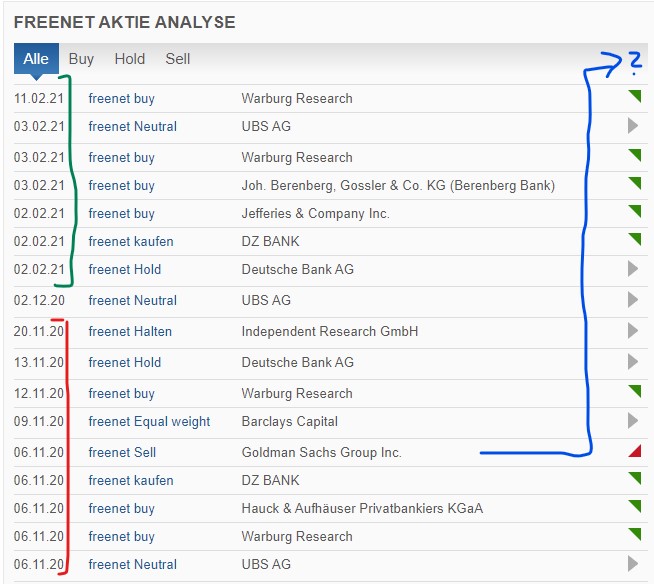Click gray arrow for UBS AG 02.12.20
Viewport: 654px width, 584px height.
(x=633, y=300)
